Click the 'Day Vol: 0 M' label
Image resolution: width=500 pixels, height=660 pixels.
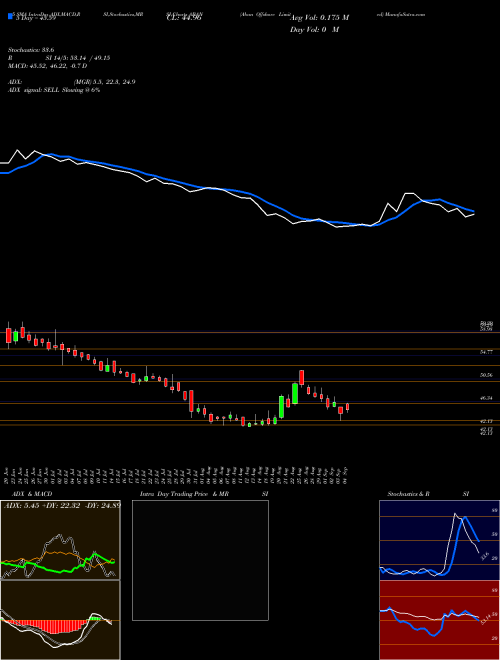(314, 29)
